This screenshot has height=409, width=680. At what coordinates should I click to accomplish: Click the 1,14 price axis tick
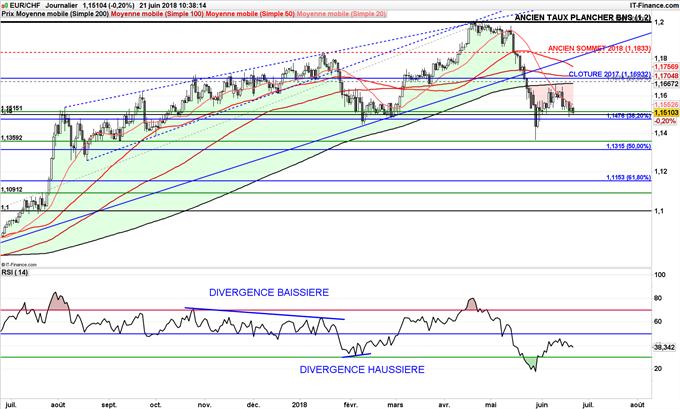(x=661, y=133)
